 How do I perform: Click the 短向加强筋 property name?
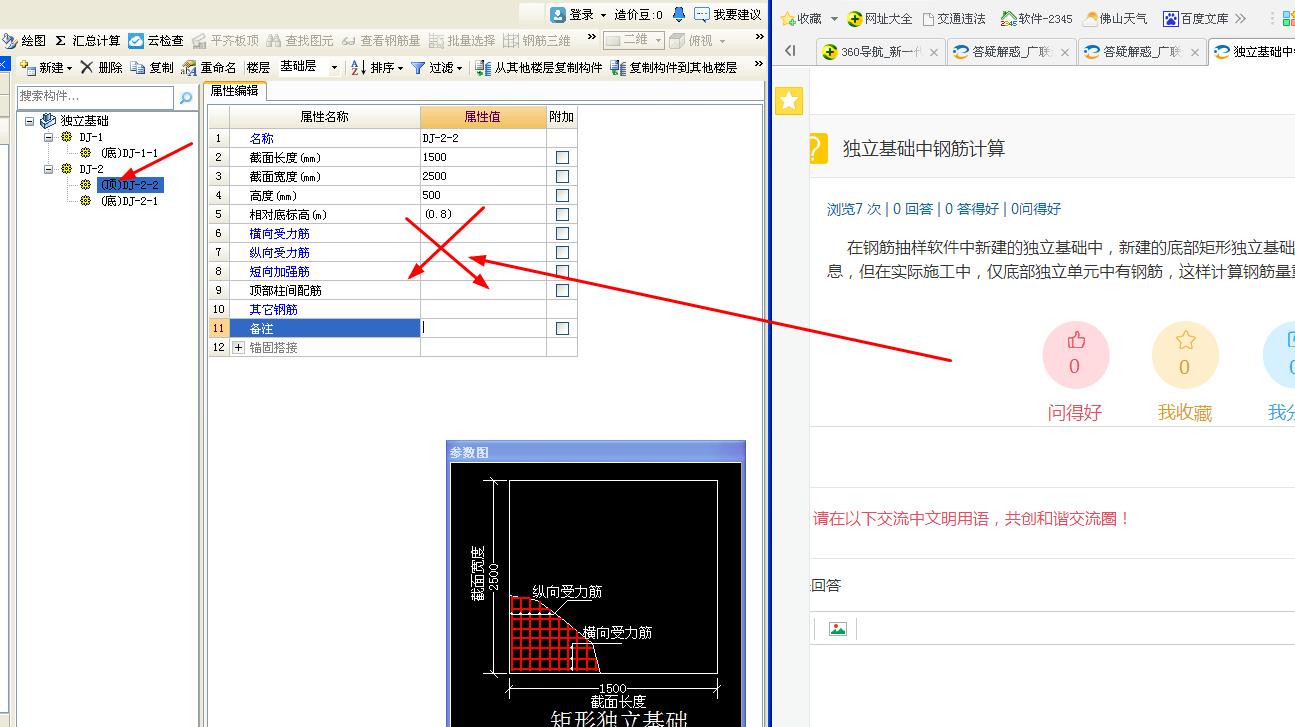[279, 271]
